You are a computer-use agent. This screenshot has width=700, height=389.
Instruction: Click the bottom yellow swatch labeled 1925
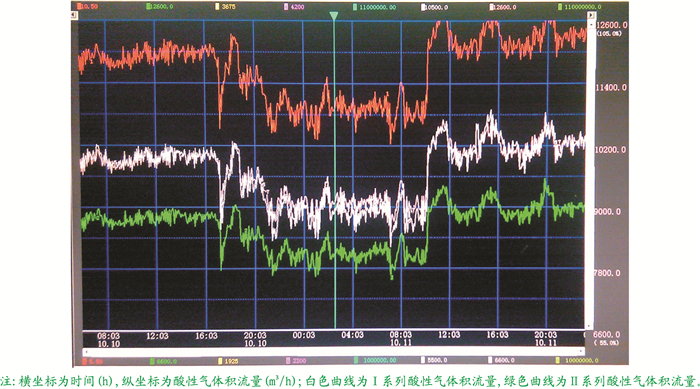(x=220, y=361)
